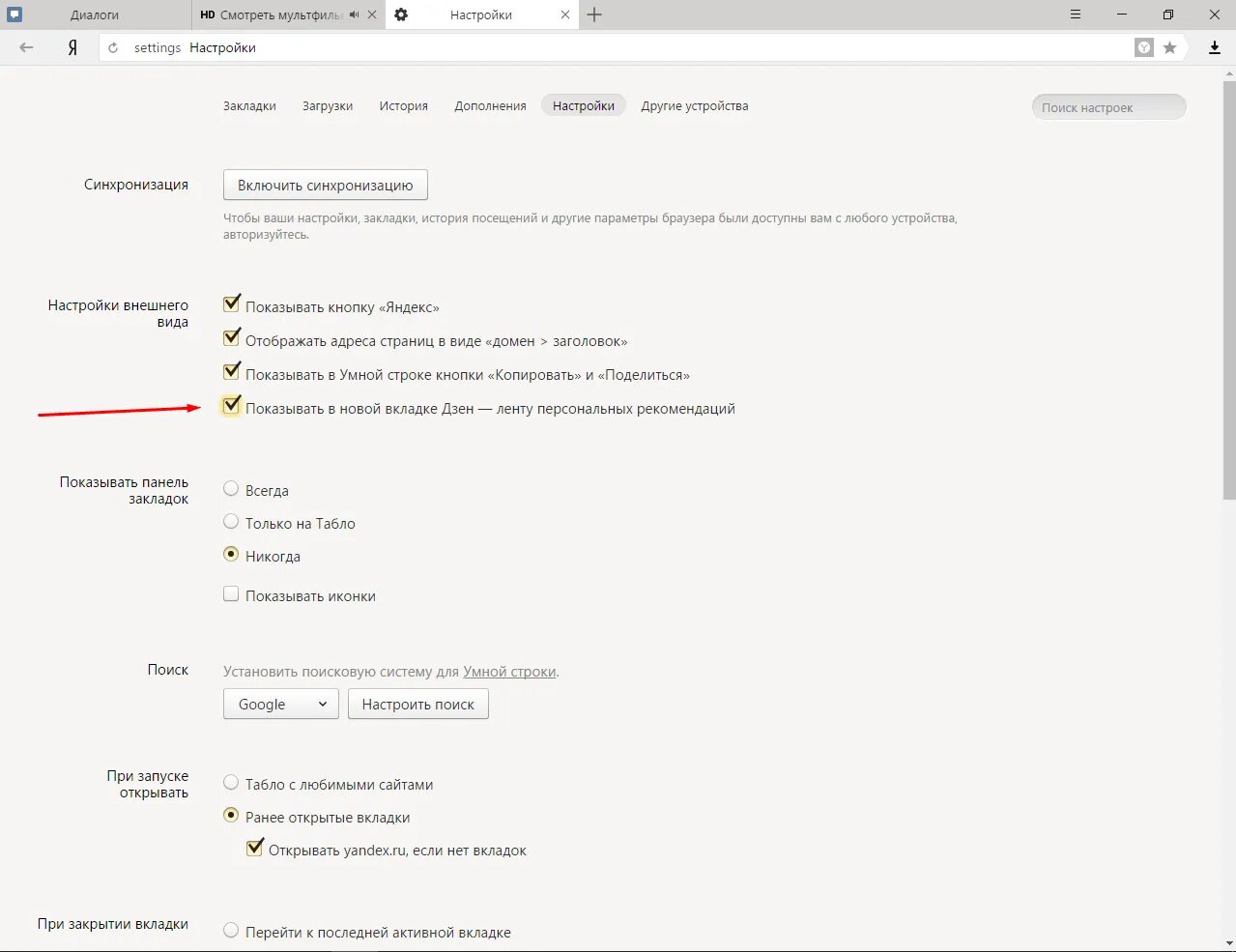Viewport: 1236px width, 952px height.
Task: Uncheck the Дзен recommendations feed checkbox
Action: (x=231, y=406)
